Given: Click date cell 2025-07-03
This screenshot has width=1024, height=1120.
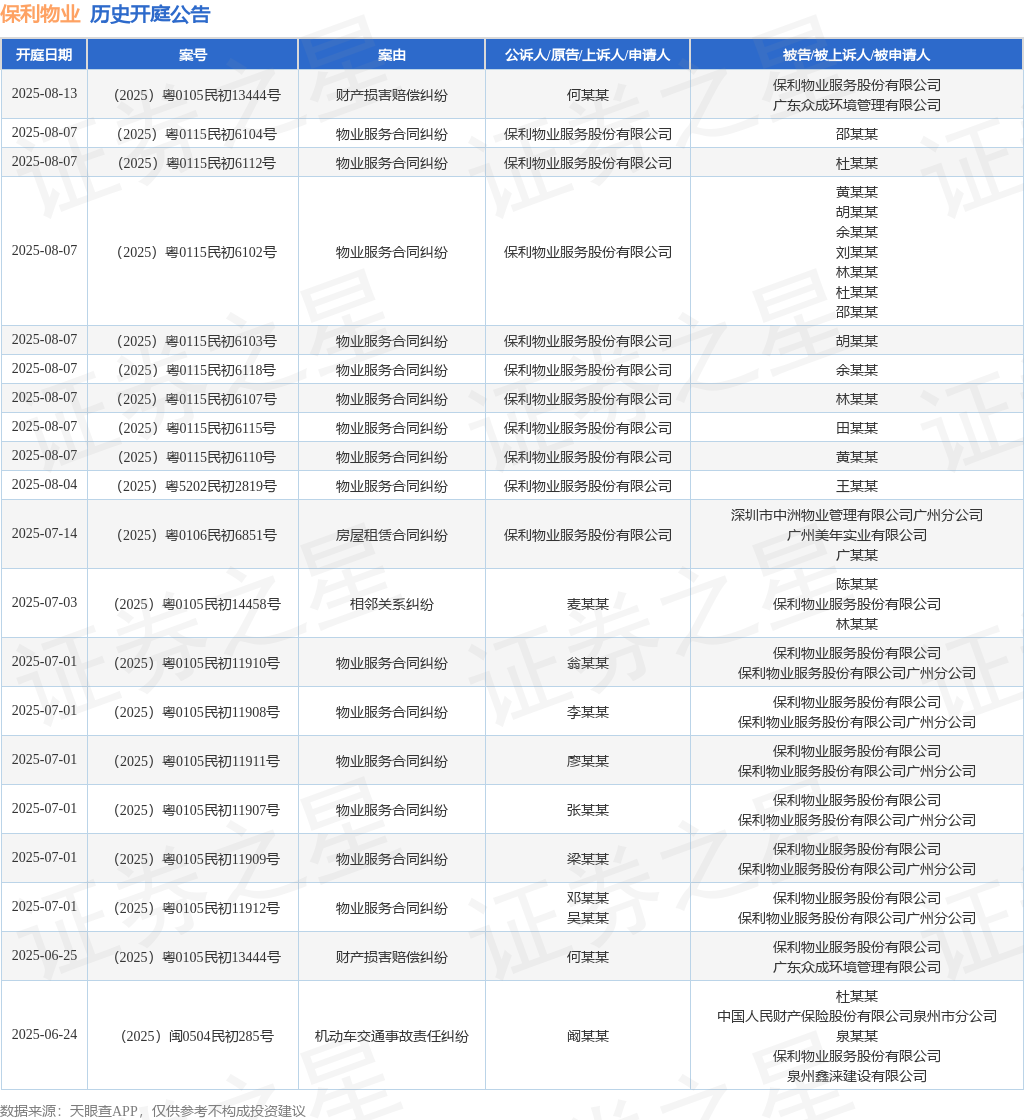Looking at the screenshot, I should pyautogui.click(x=44, y=603).
